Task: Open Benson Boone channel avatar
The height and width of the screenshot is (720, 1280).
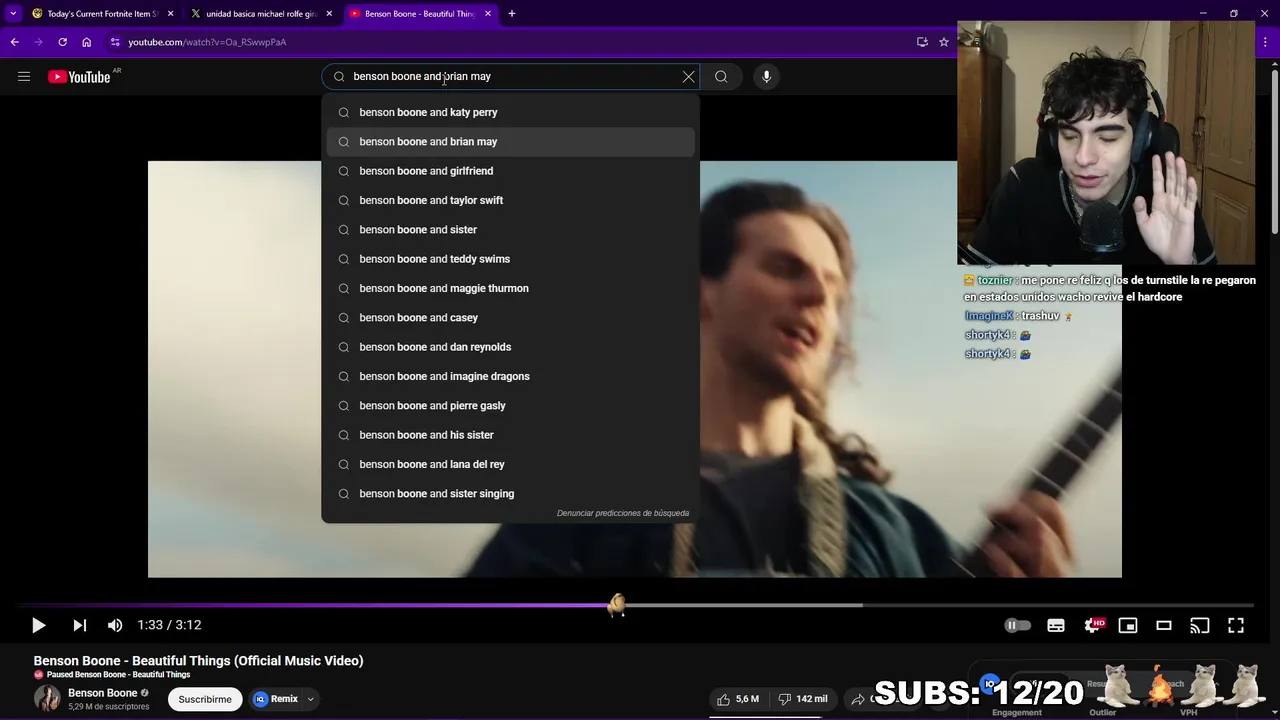Action: [x=47, y=698]
